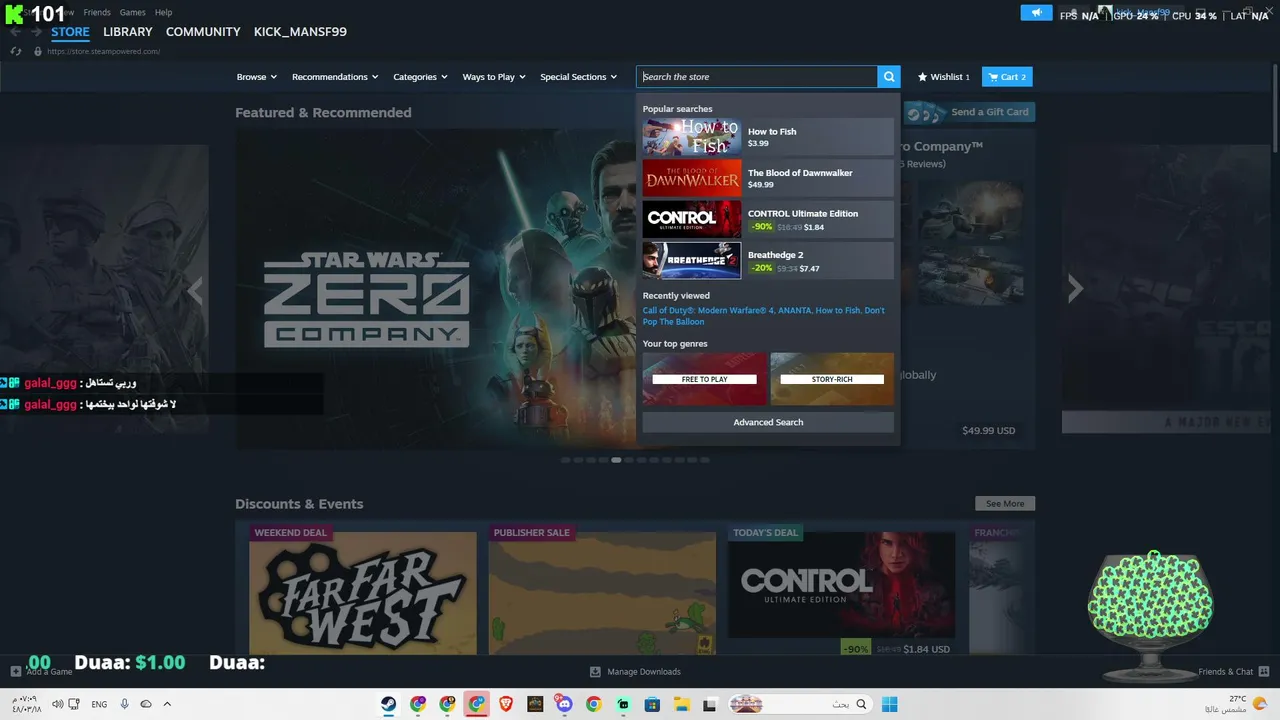Viewport: 1280px width, 720px height.
Task: Open the volume tray icon
Action: click(57, 704)
